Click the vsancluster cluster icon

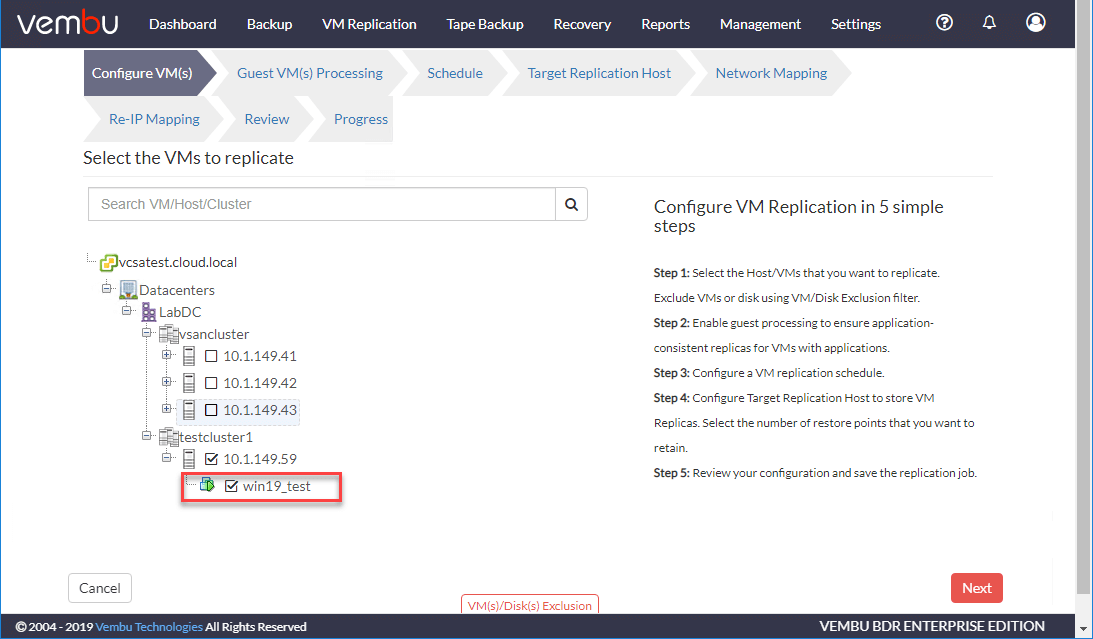tap(169, 334)
